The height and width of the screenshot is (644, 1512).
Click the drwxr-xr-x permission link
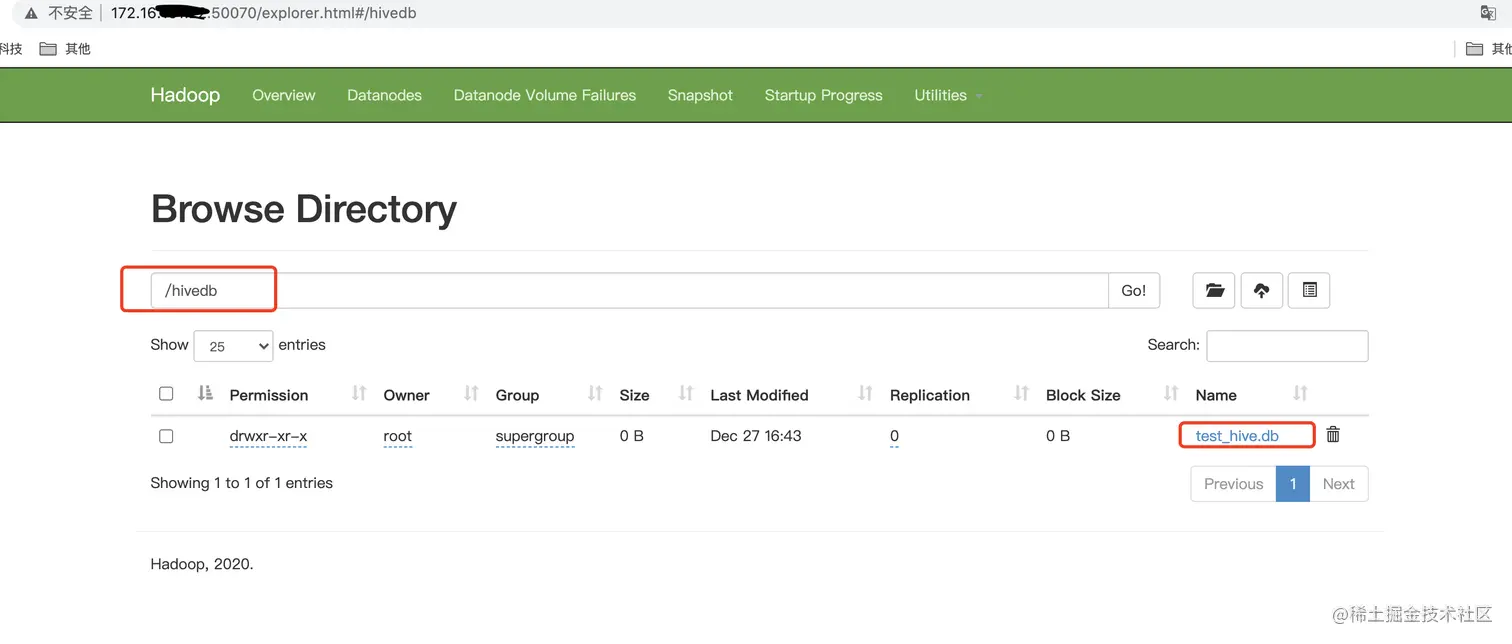coord(268,436)
